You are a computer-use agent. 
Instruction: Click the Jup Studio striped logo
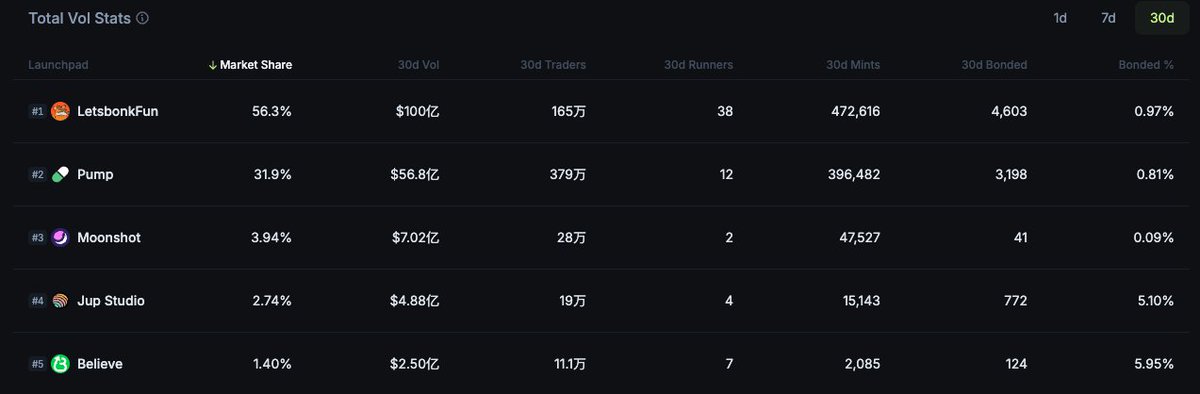pos(60,300)
